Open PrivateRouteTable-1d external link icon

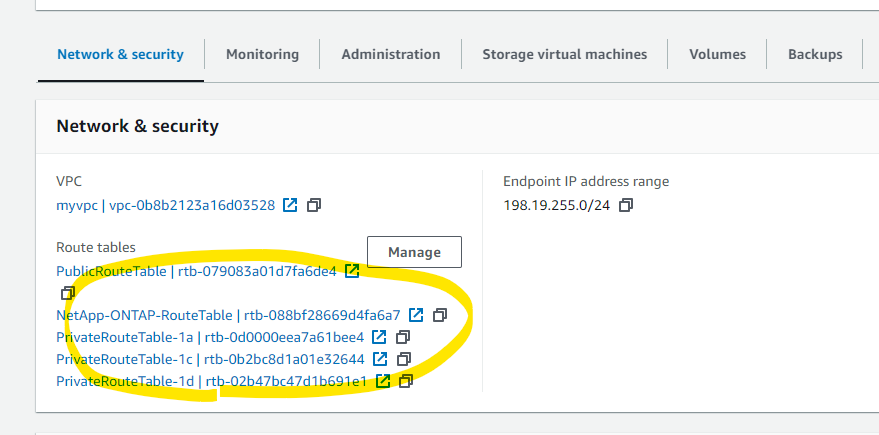(x=383, y=381)
